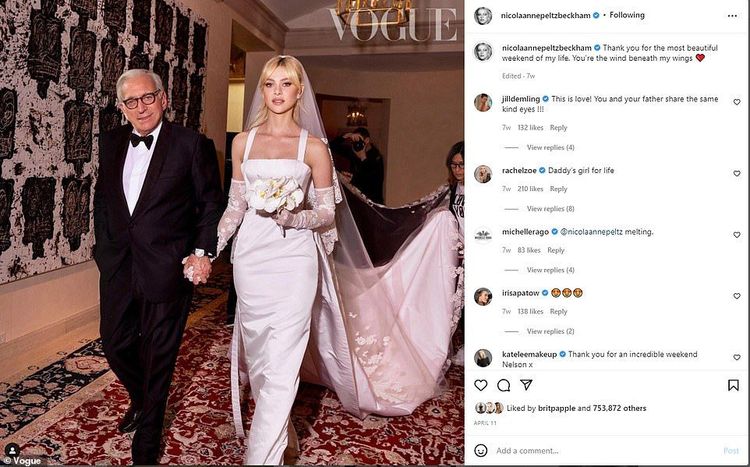Open the three-dot more options menu
The width and height of the screenshot is (750, 467).
pyautogui.click(x=732, y=16)
